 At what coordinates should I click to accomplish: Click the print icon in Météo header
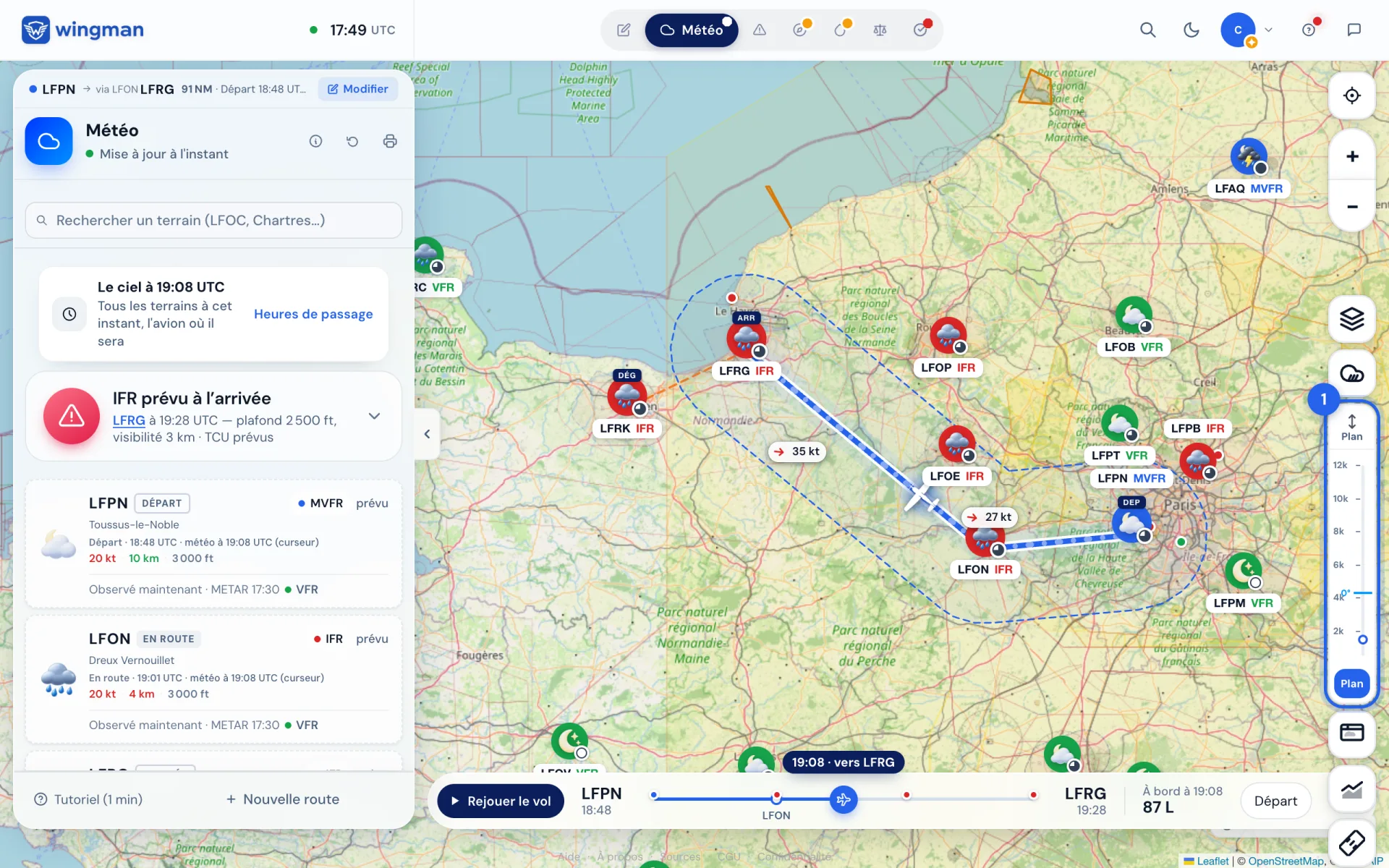pos(390,141)
